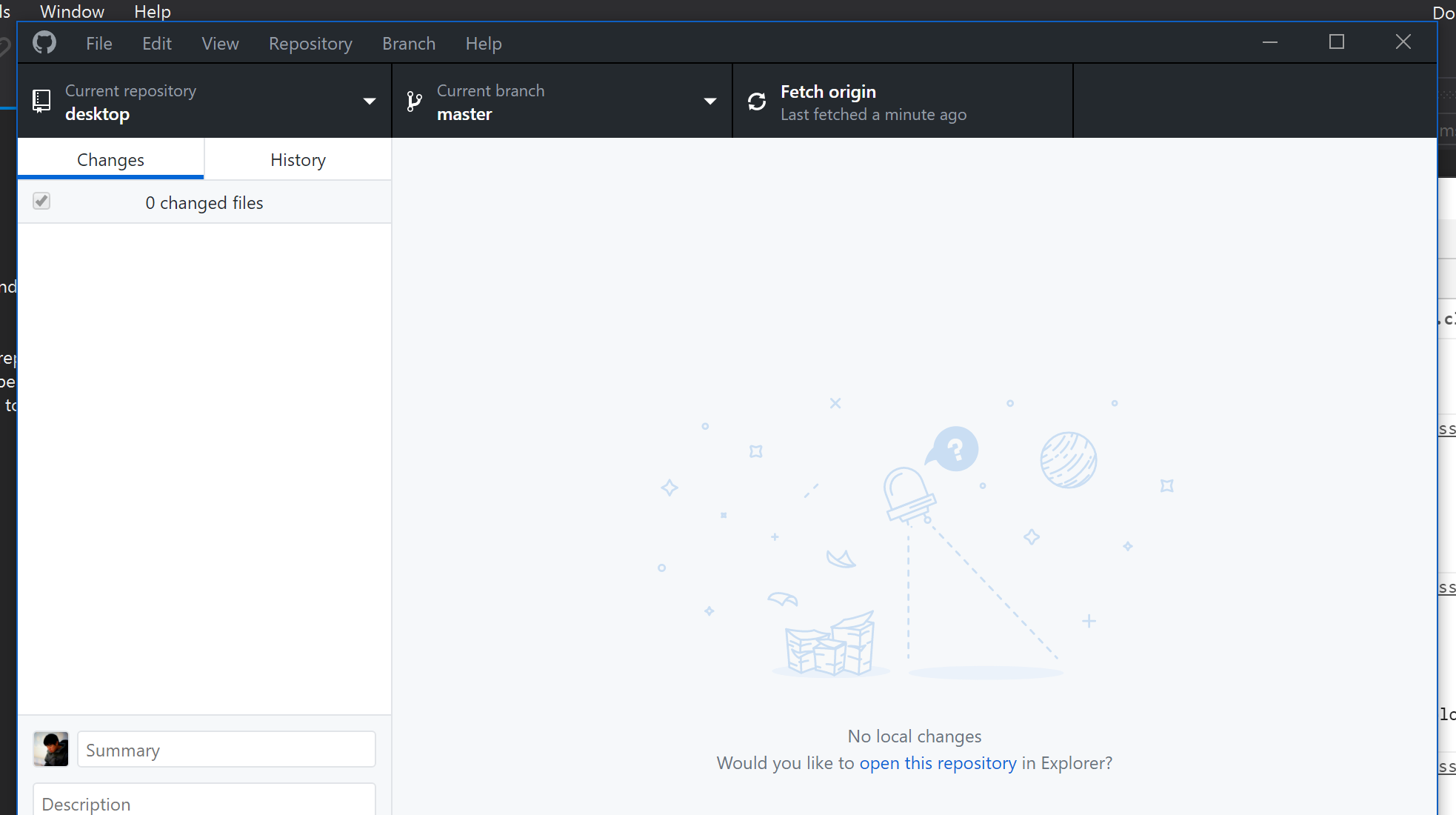Click the GitHub octocat logo icon
The image size is (1456, 815).
44,42
